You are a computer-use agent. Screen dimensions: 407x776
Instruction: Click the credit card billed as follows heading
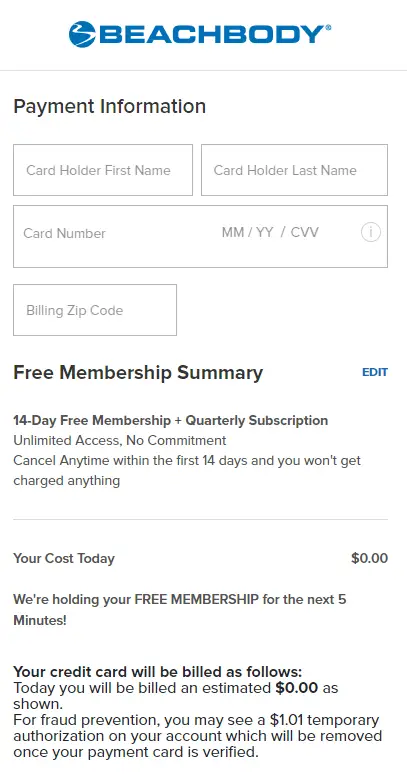click(157, 672)
